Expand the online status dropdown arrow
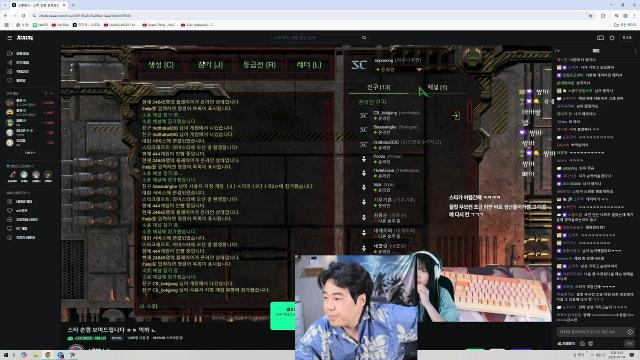Screen dimensions: 640x360 (x=419, y=70)
